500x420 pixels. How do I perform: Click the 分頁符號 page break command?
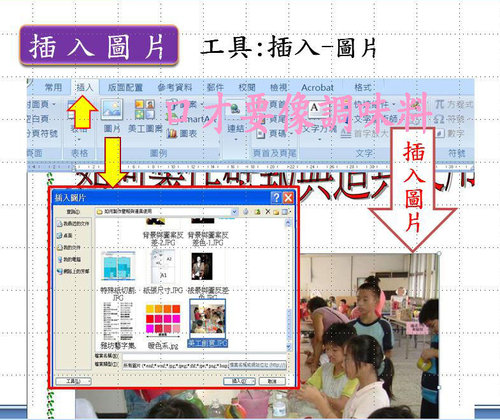43,134
